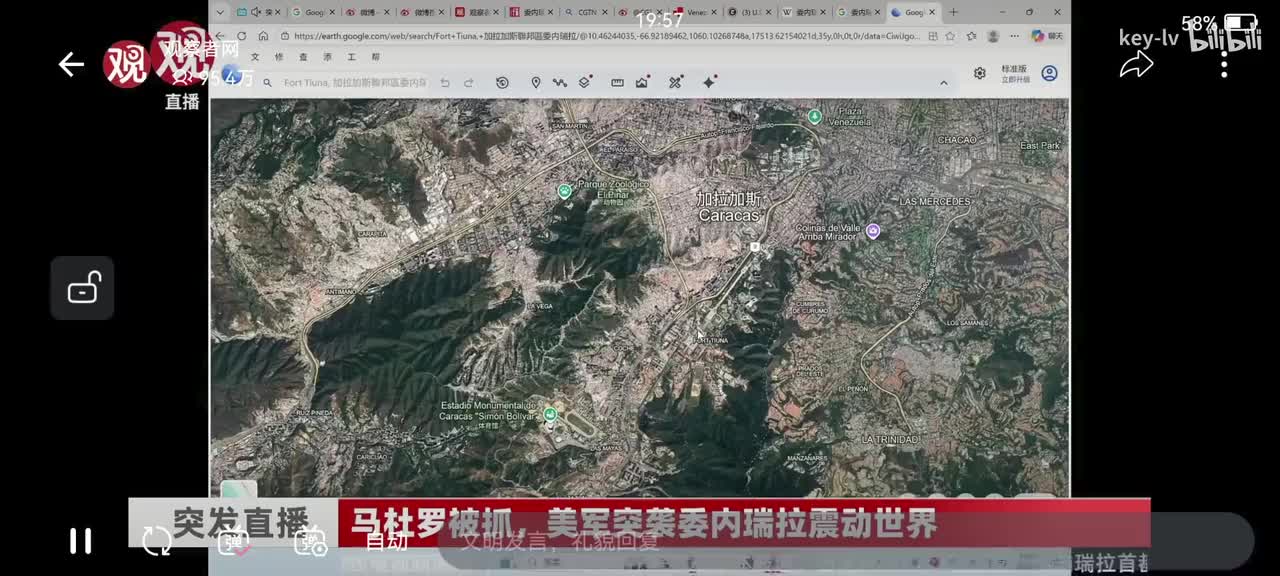Tap the back arrow of the video player

coord(71,65)
